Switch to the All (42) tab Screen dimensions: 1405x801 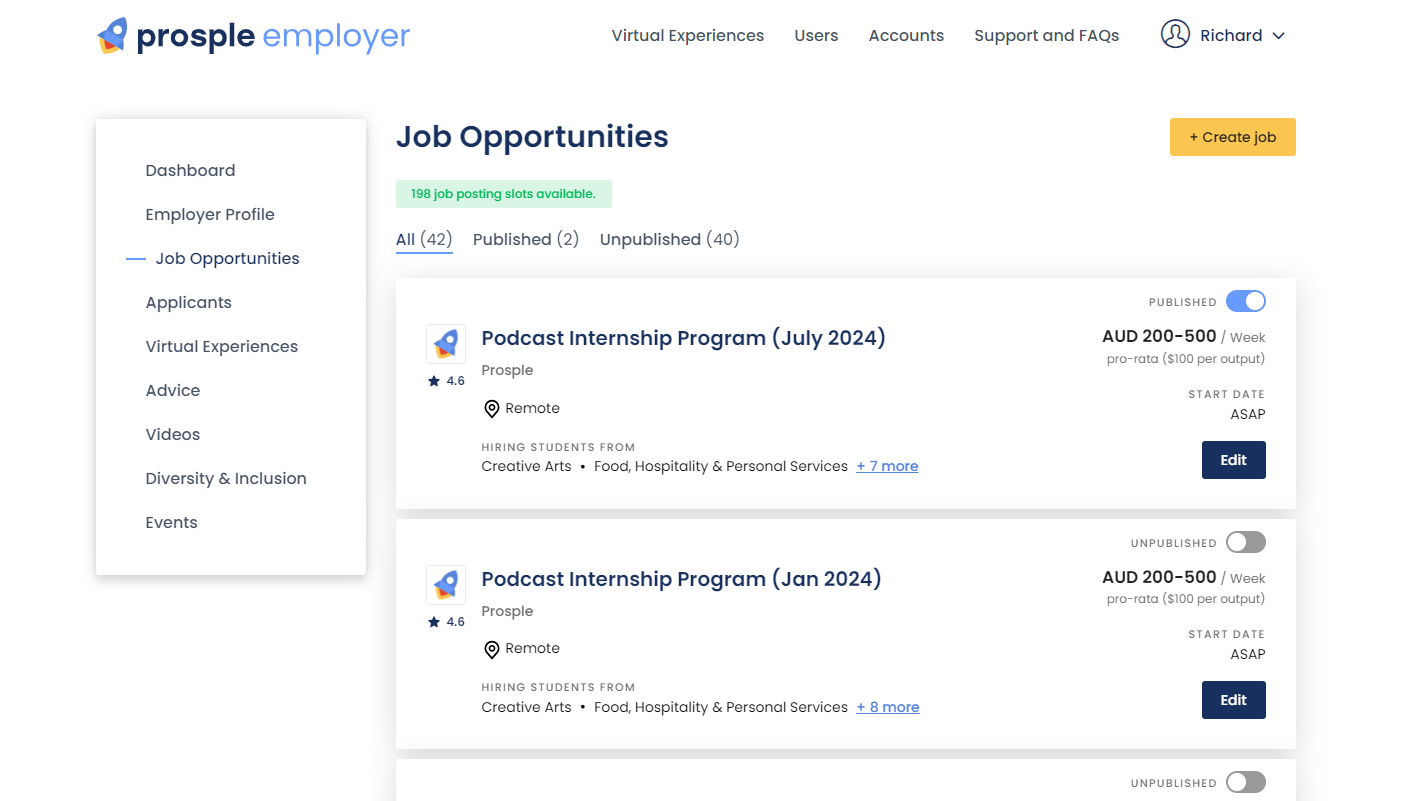[x=424, y=239]
